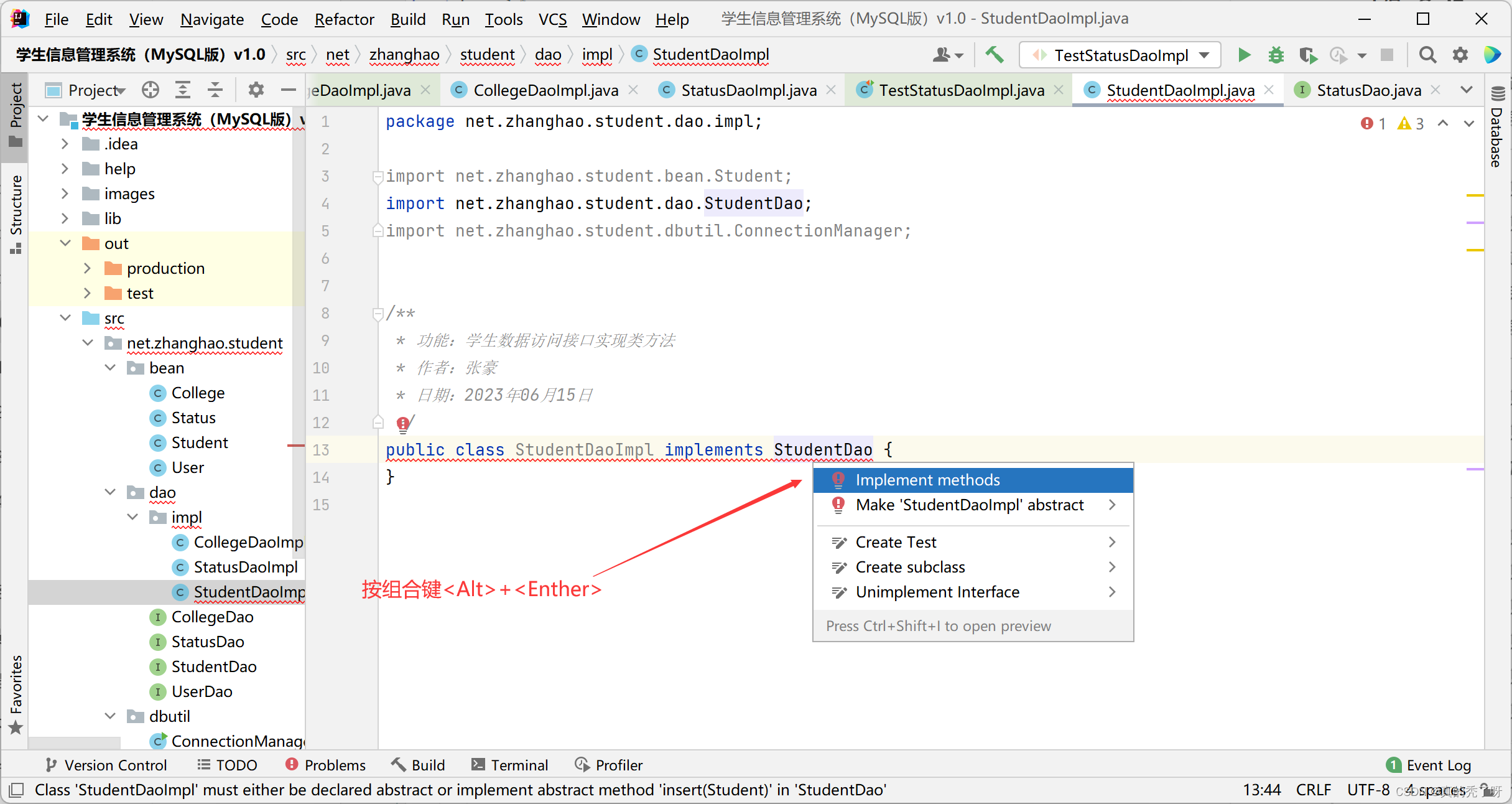Expand the production folder node

tap(88, 268)
